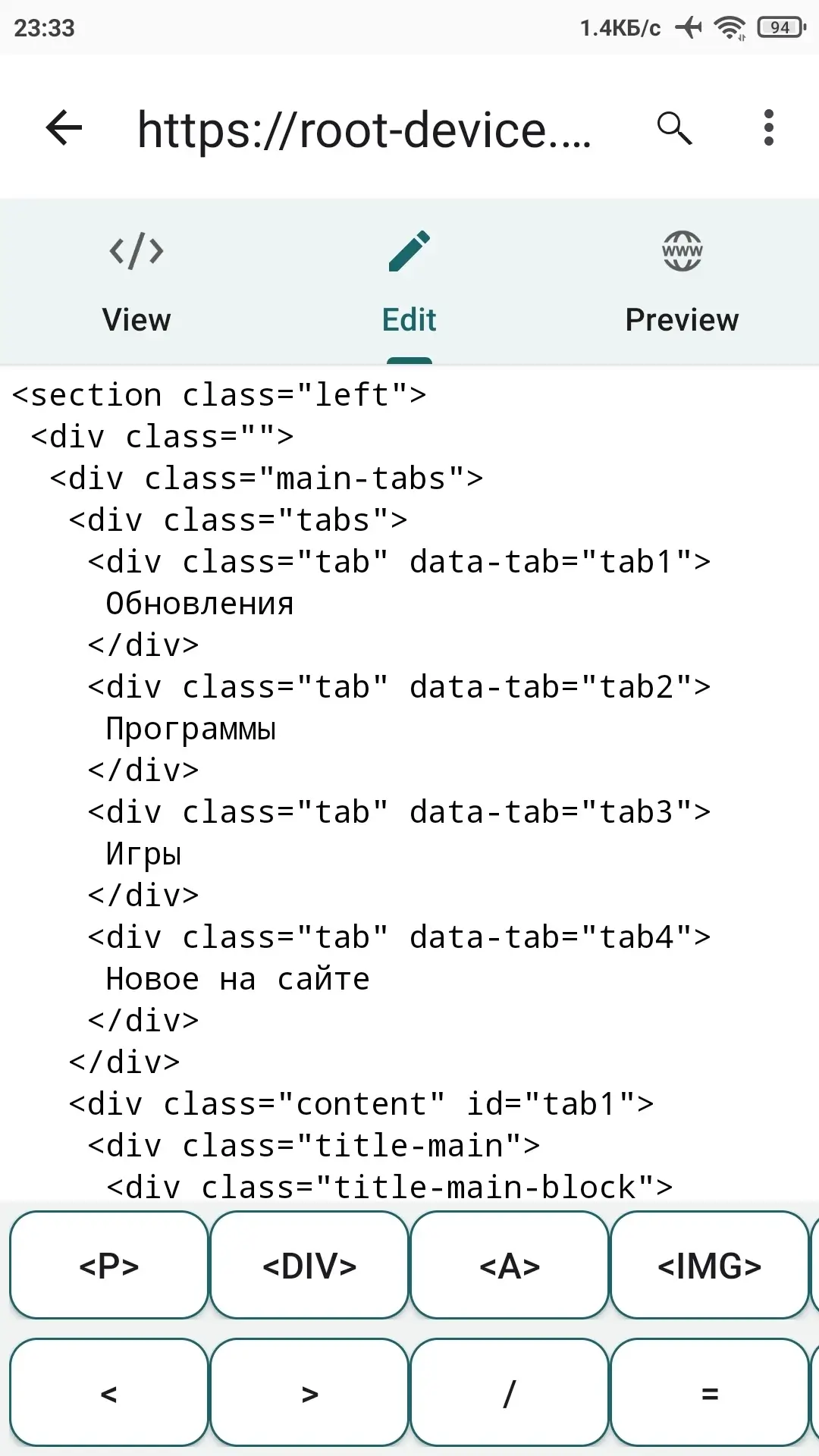The image size is (819, 1456).
Task: Tap the https://root-device URL title
Action: click(x=364, y=129)
